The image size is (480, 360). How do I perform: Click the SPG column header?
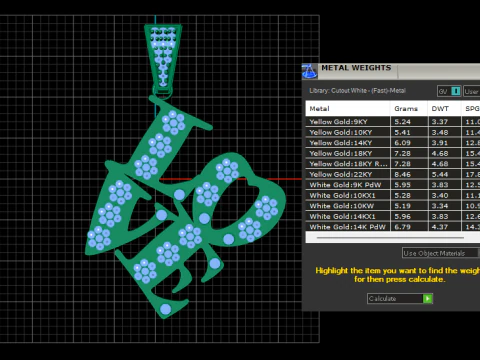[x=471, y=108]
